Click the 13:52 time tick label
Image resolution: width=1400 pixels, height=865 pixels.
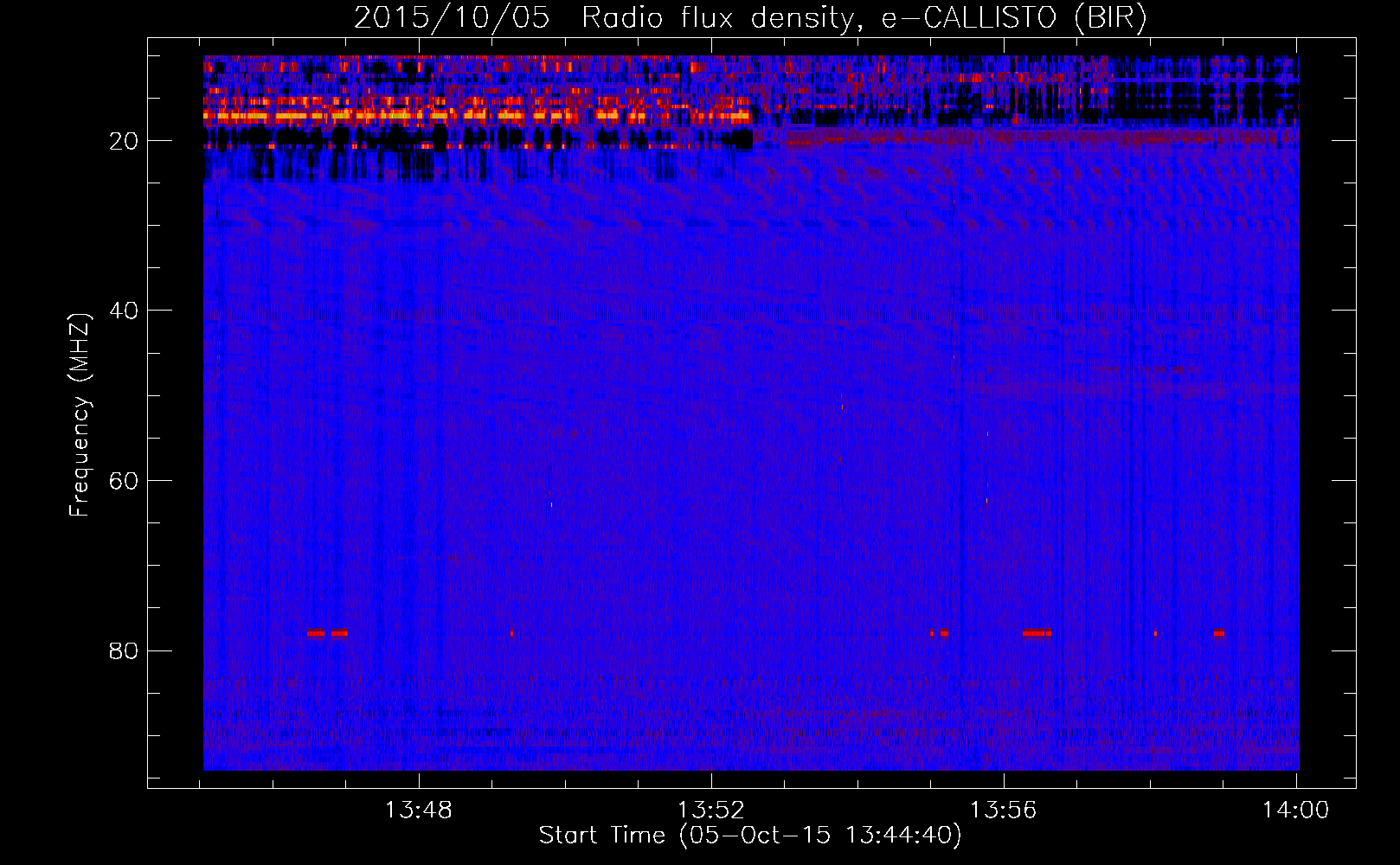tap(711, 811)
